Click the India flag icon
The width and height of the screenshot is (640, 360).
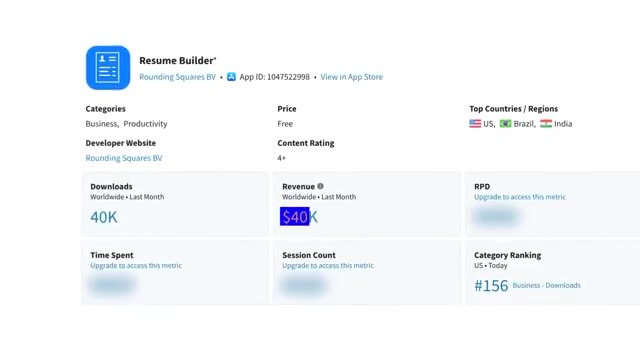coord(546,124)
